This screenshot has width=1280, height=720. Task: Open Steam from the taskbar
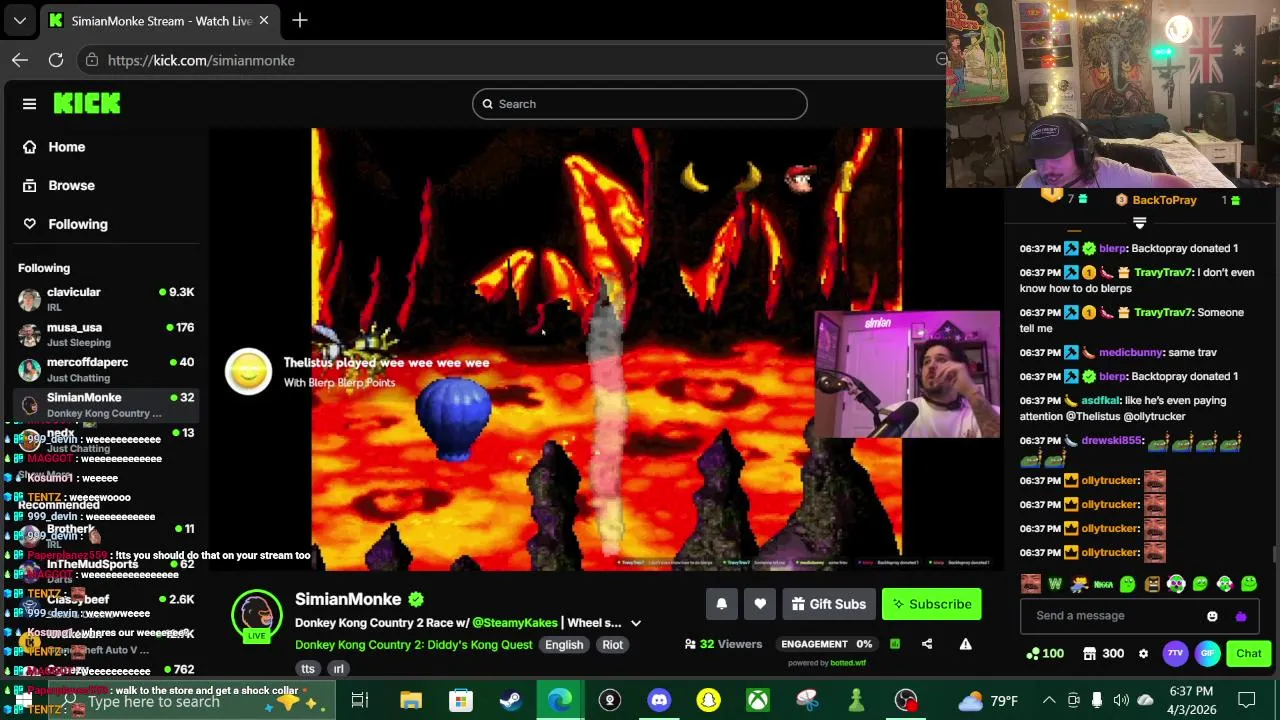pyautogui.click(x=510, y=700)
